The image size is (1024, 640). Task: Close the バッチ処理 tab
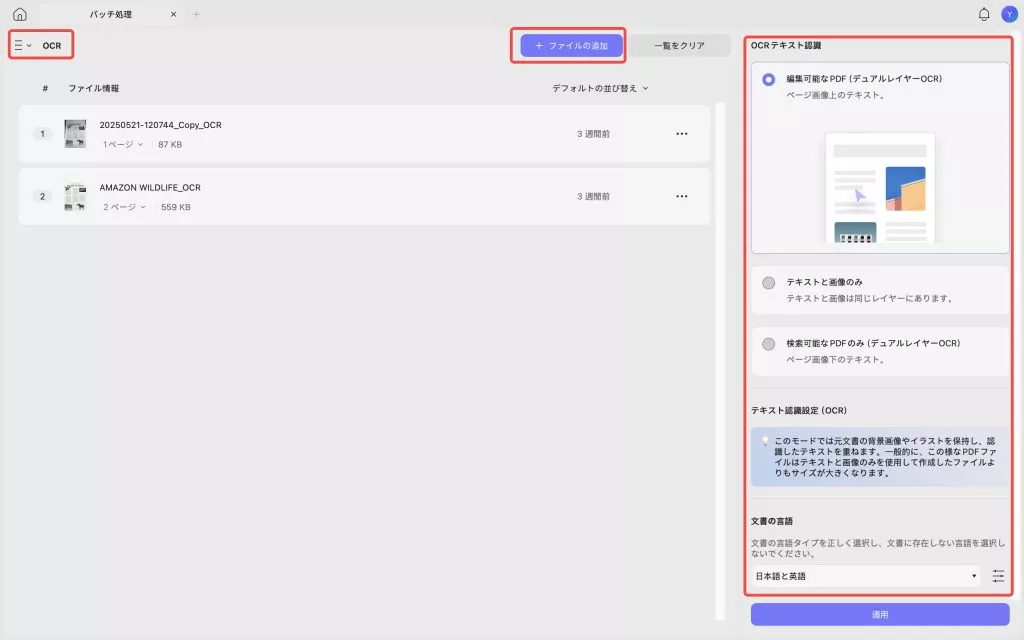[173, 14]
